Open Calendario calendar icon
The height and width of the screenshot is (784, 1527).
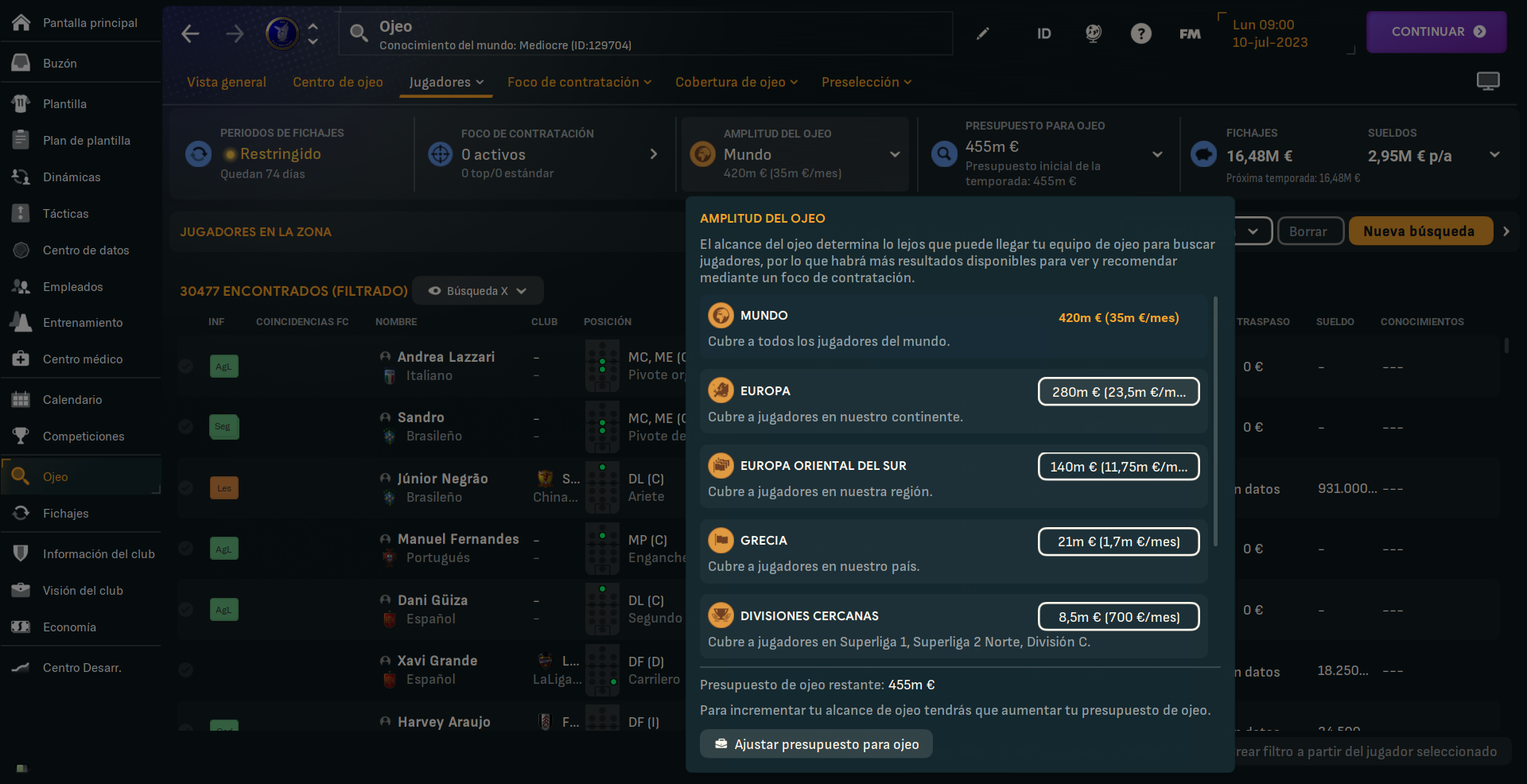pos(21,399)
